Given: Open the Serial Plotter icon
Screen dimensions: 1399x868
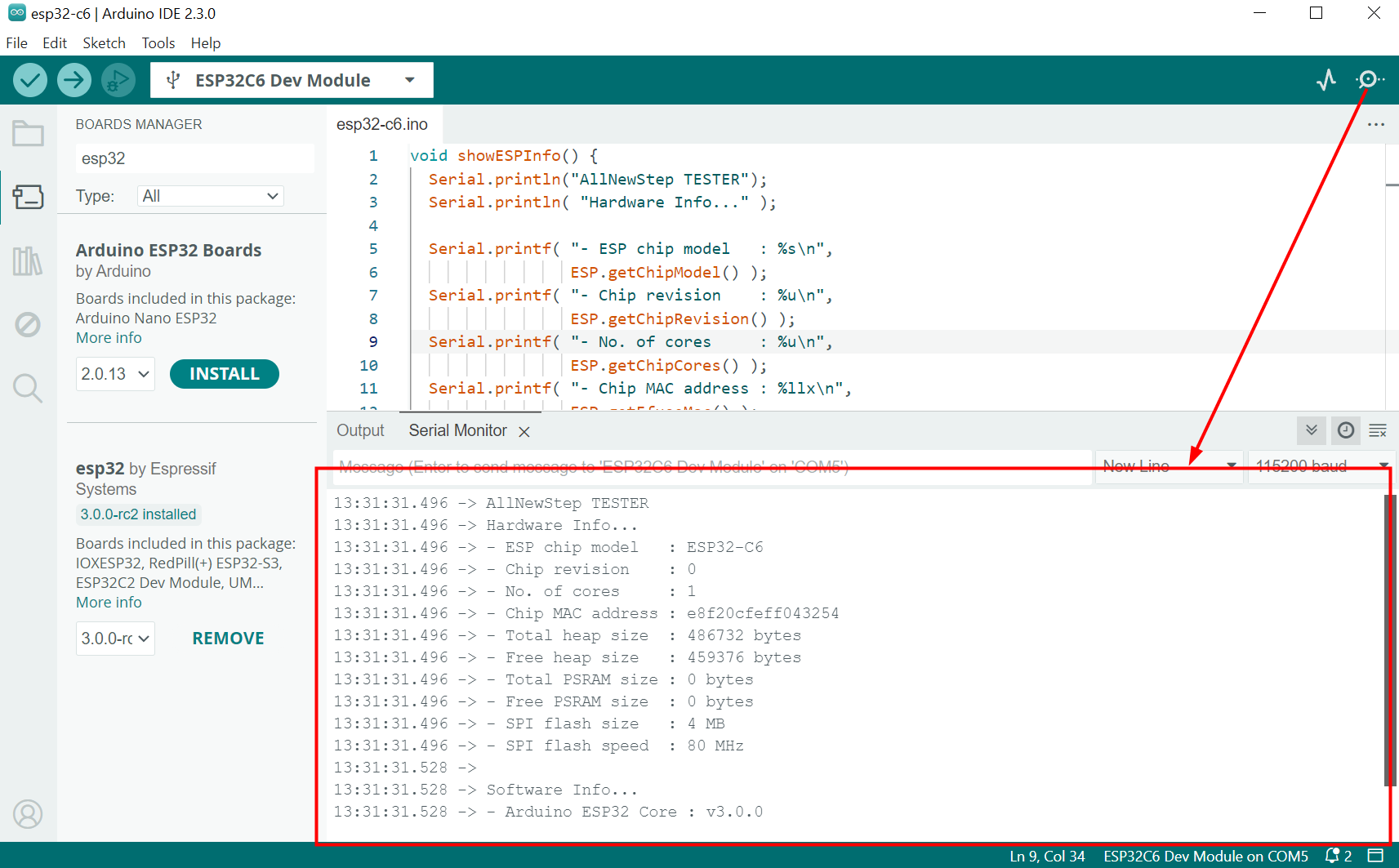Looking at the screenshot, I should click(1326, 80).
